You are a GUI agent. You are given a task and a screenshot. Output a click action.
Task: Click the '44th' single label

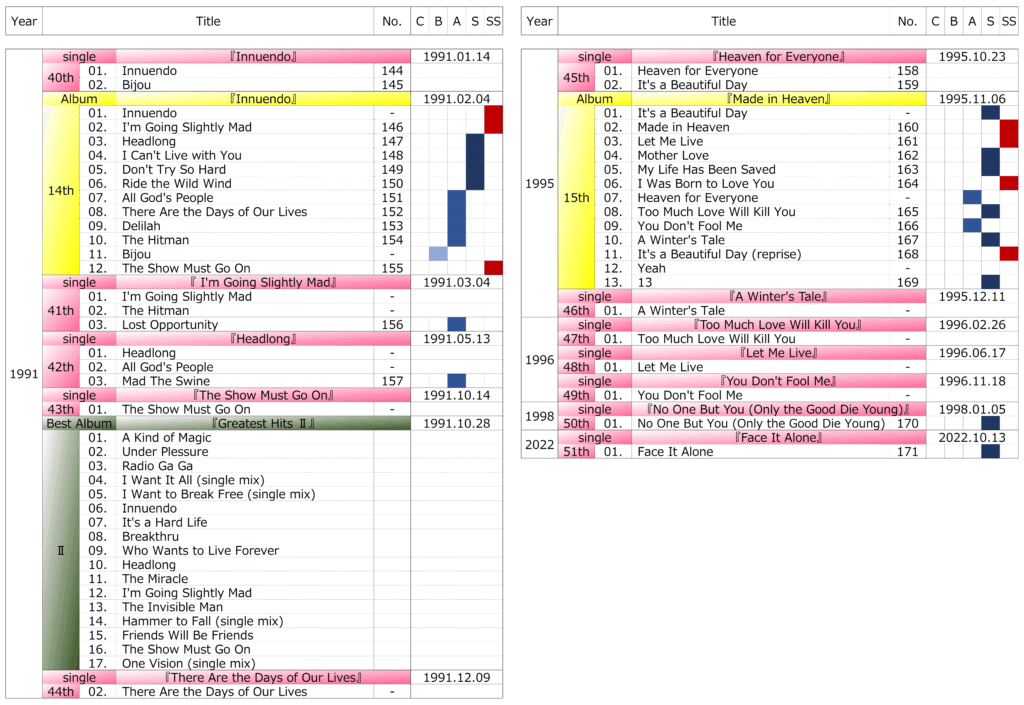[61, 692]
